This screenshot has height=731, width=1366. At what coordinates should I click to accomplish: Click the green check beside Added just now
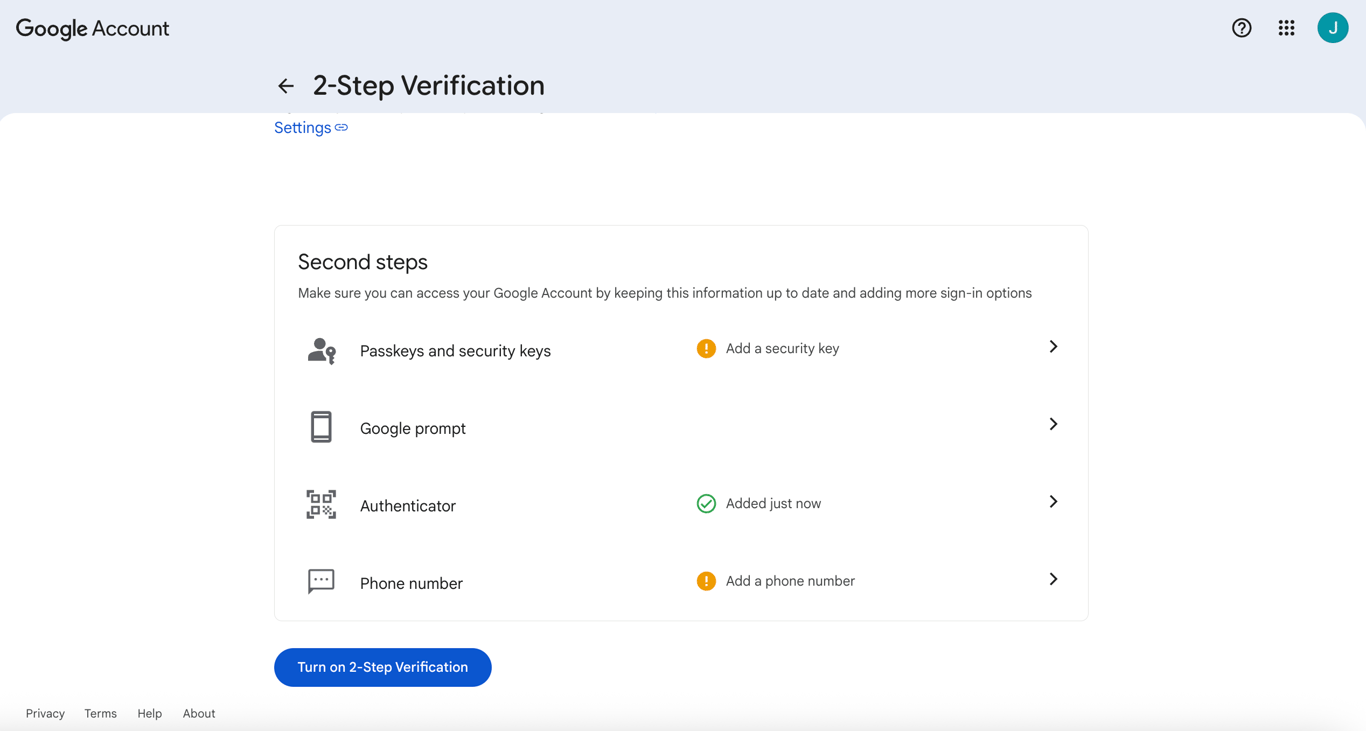[x=706, y=503]
